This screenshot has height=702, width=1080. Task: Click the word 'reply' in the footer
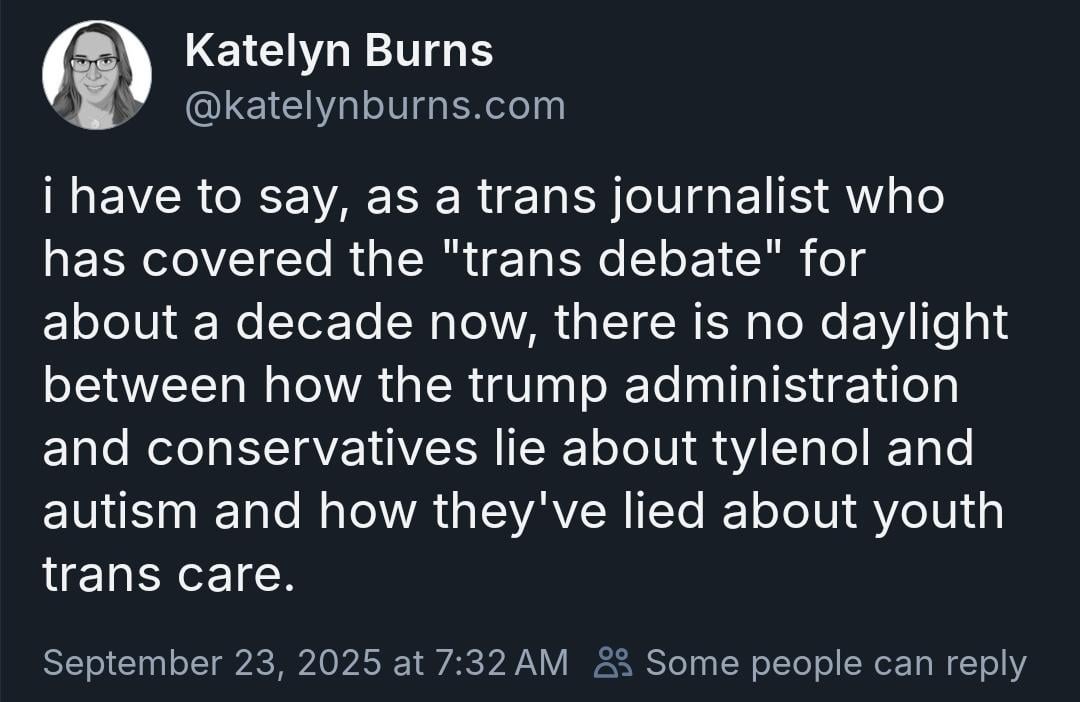tap(986, 664)
